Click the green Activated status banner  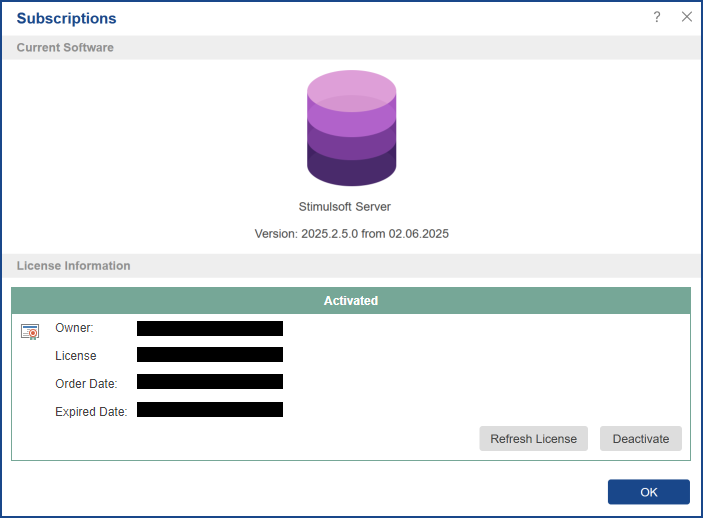click(351, 300)
